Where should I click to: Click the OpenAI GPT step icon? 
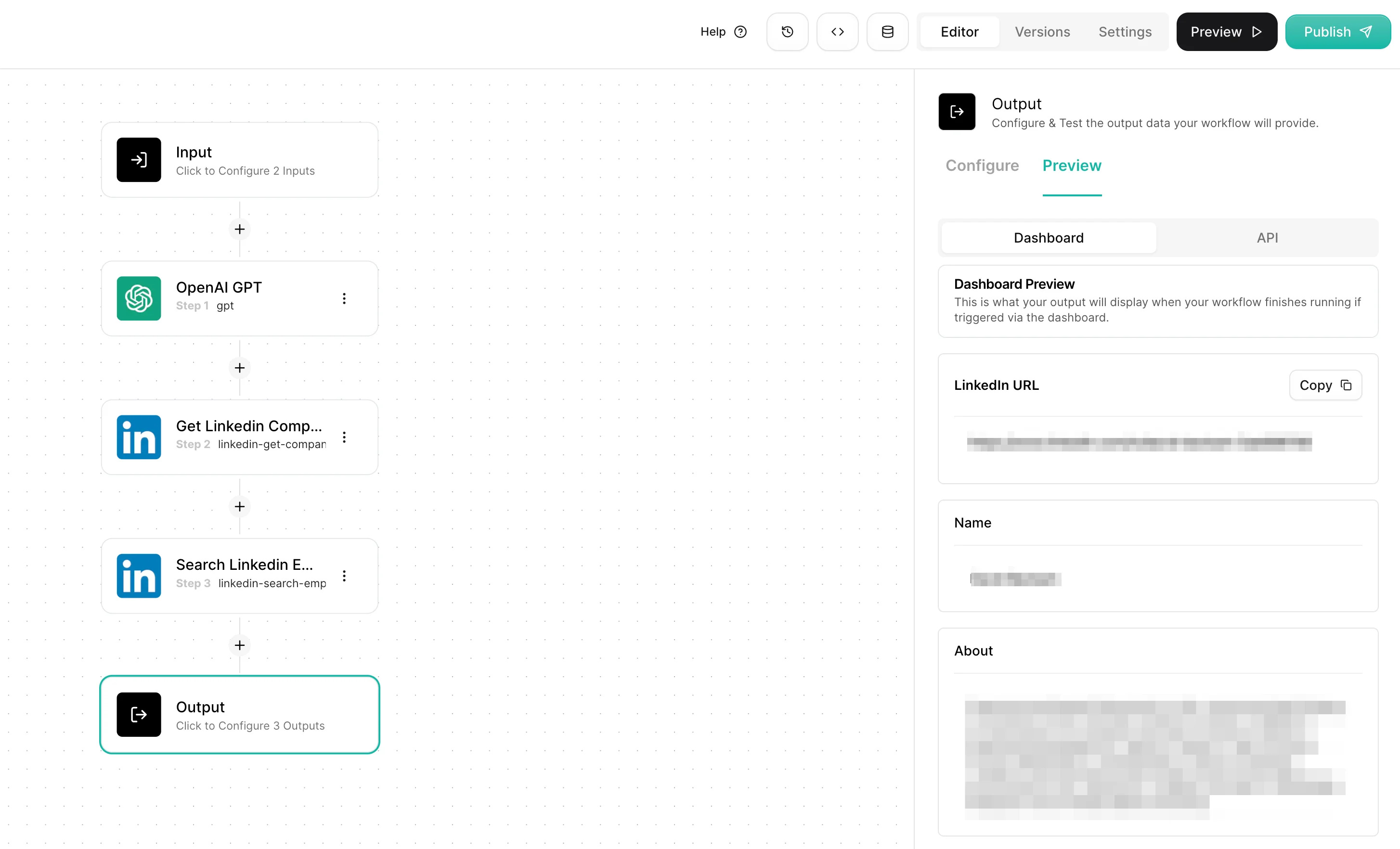(139, 298)
